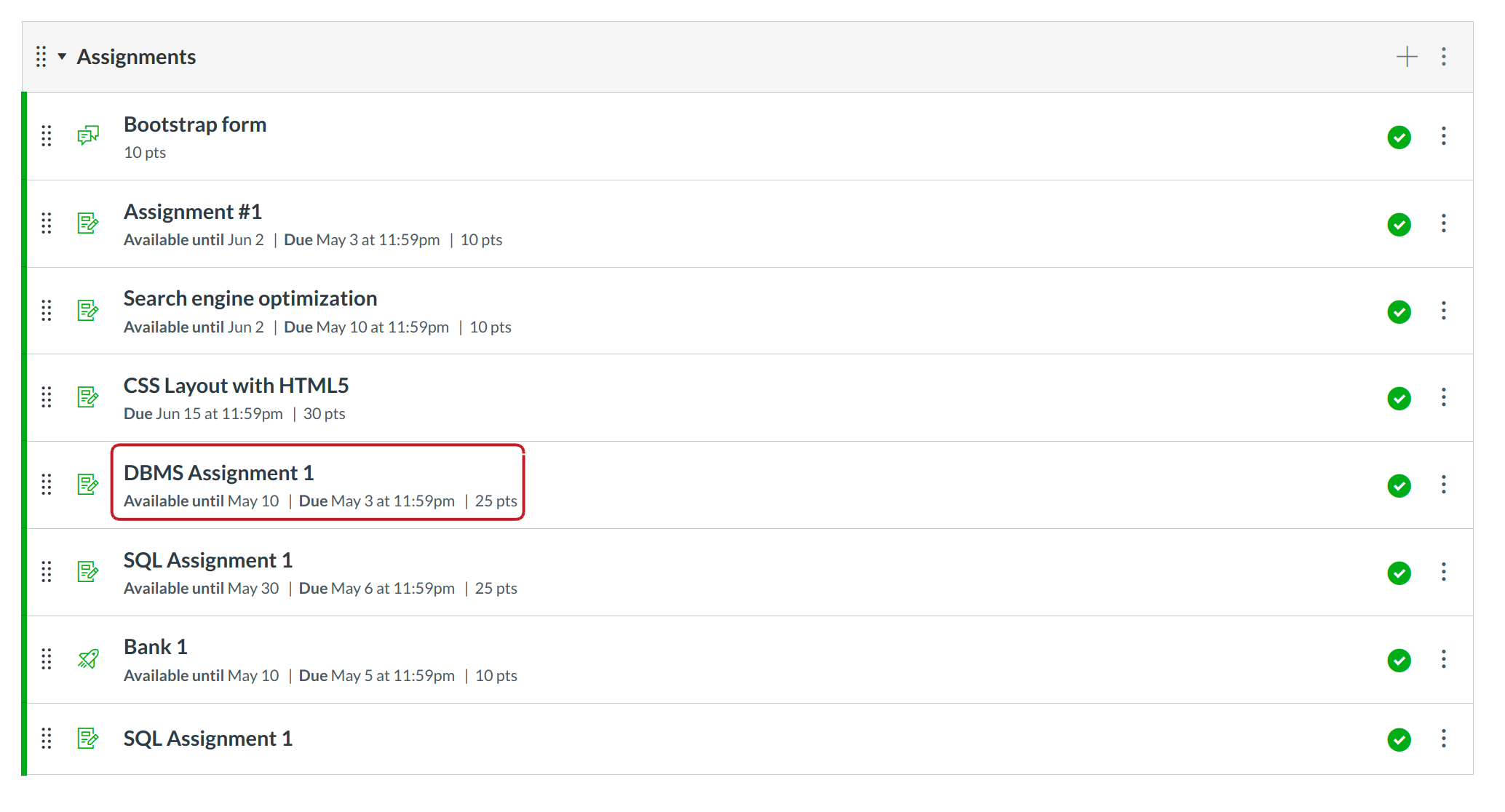This screenshot has height=812, width=1505.
Task: Open the Search engine optimization assignment
Action: point(250,298)
